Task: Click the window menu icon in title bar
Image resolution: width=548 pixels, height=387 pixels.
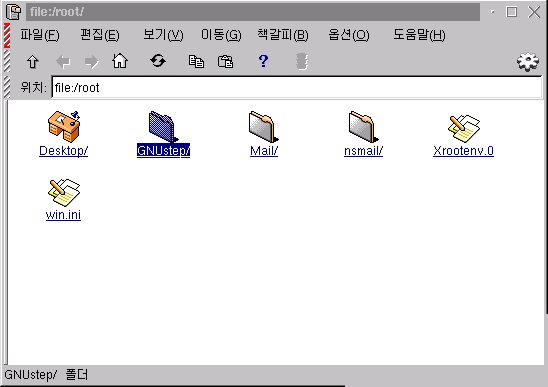Action: point(14,12)
